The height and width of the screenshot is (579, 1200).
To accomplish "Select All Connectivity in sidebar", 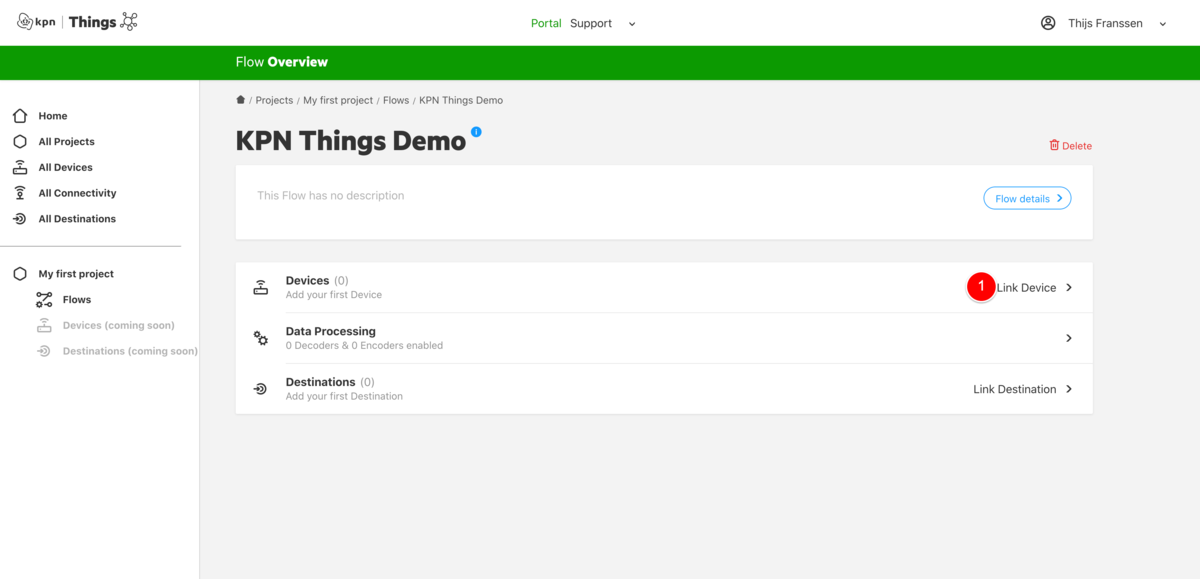I will click(x=78, y=193).
